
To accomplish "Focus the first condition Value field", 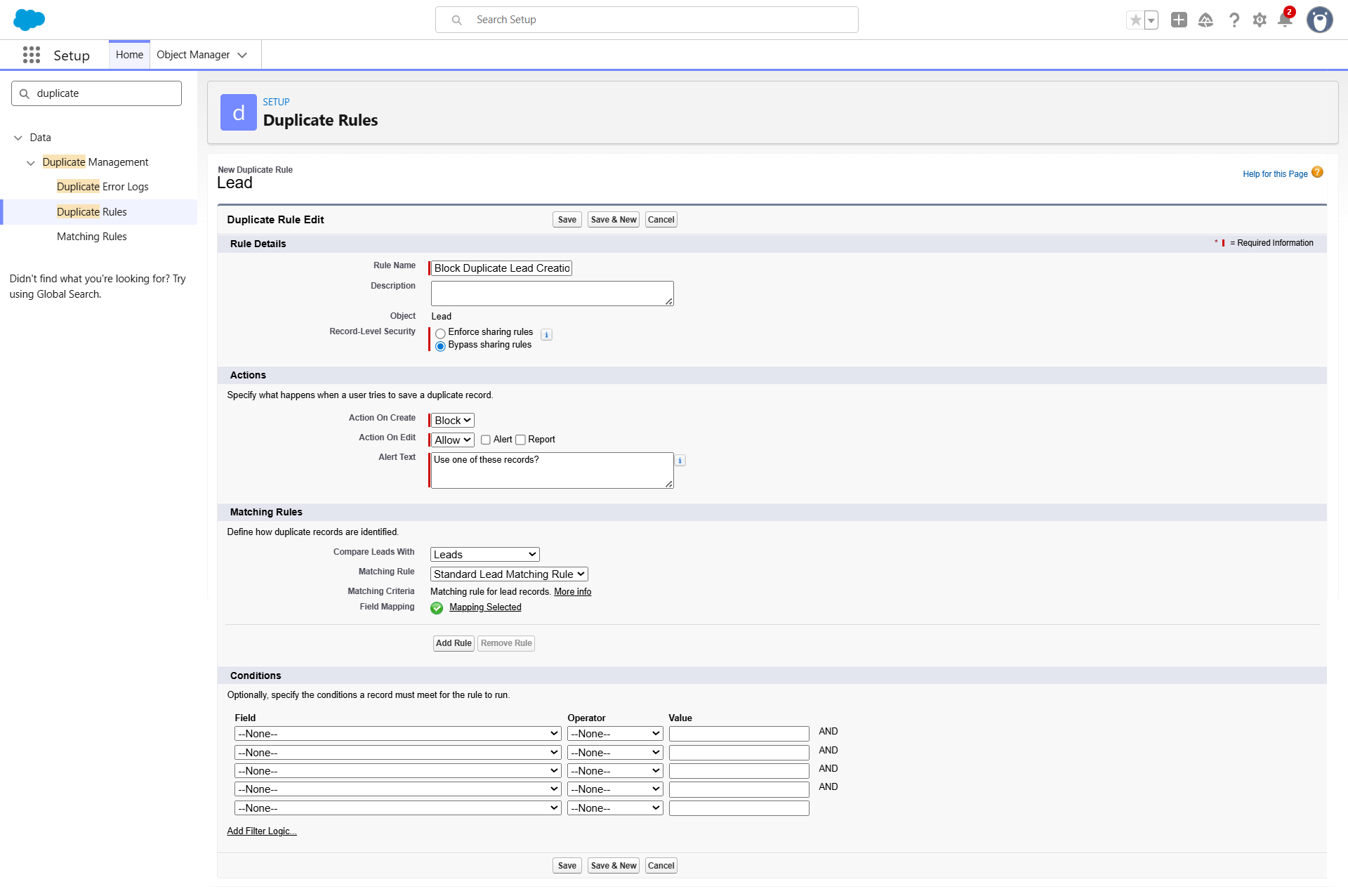I will click(x=739, y=734).
